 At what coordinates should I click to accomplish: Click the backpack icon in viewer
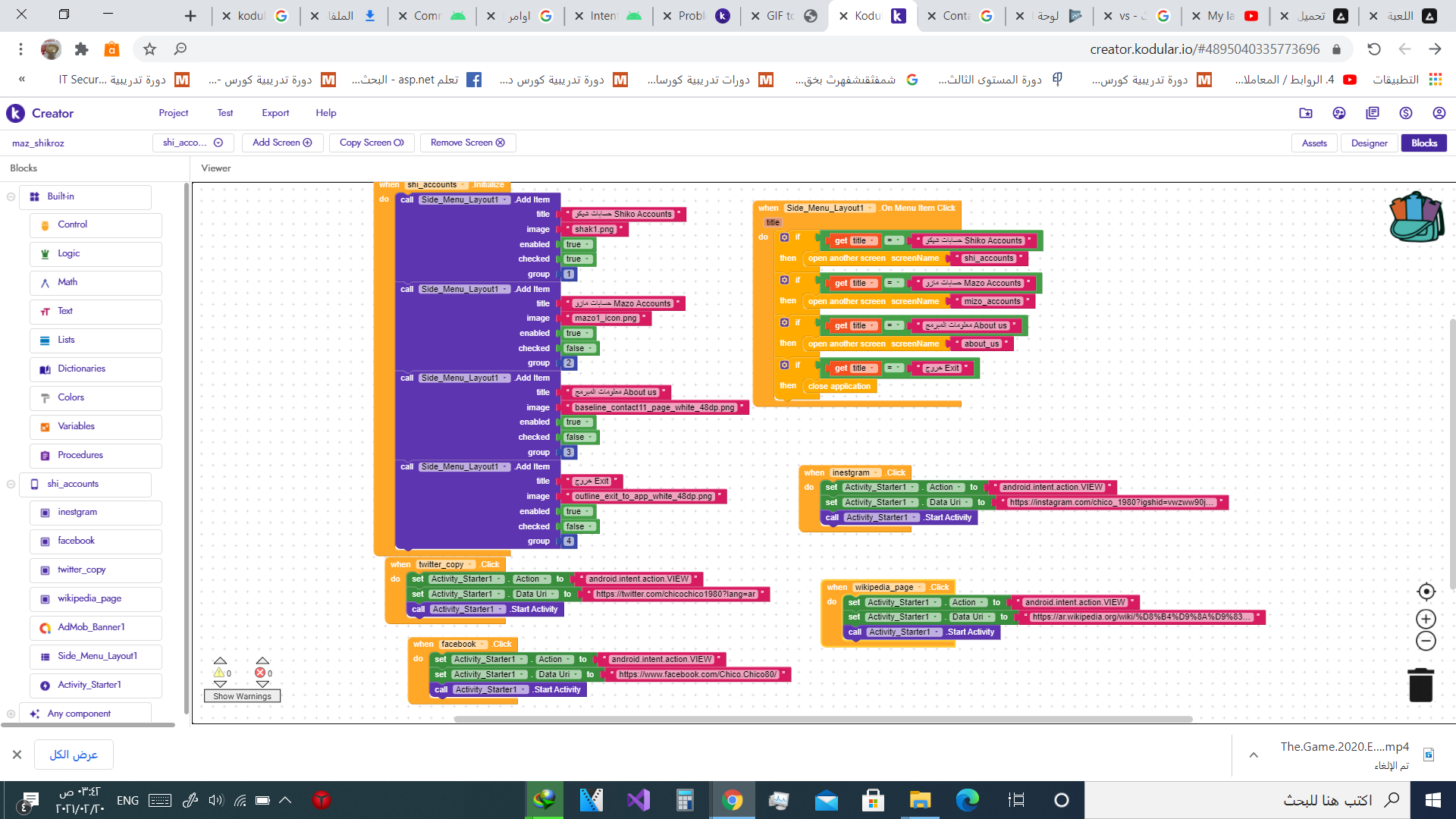[1416, 217]
